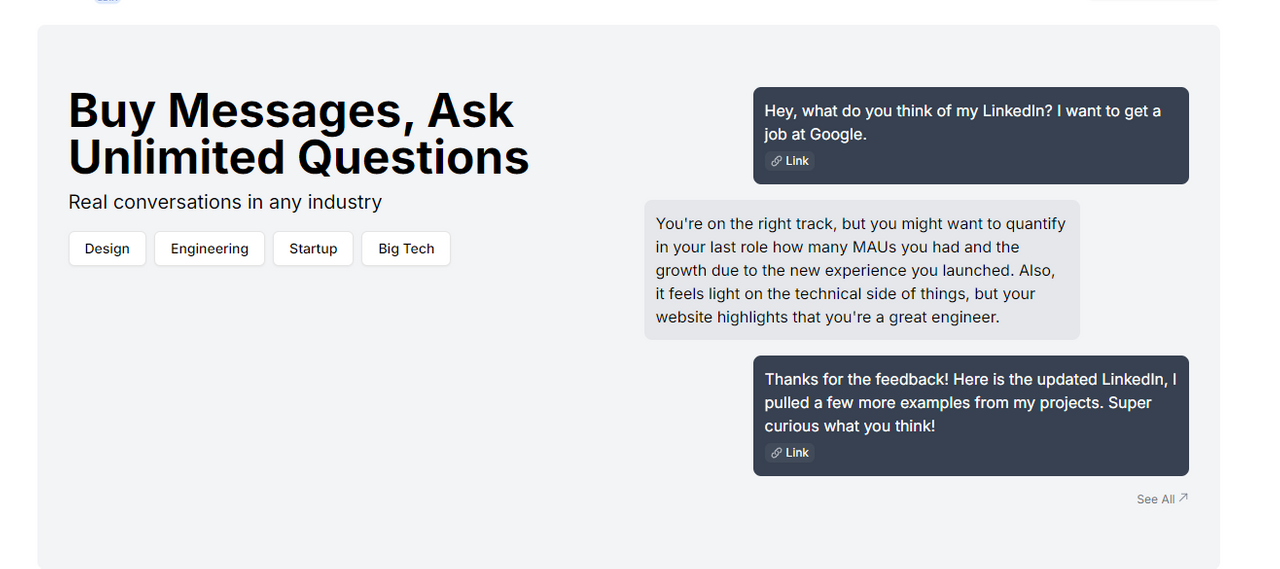
Task: Select the Engineering industry filter
Action: [x=209, y=249]
